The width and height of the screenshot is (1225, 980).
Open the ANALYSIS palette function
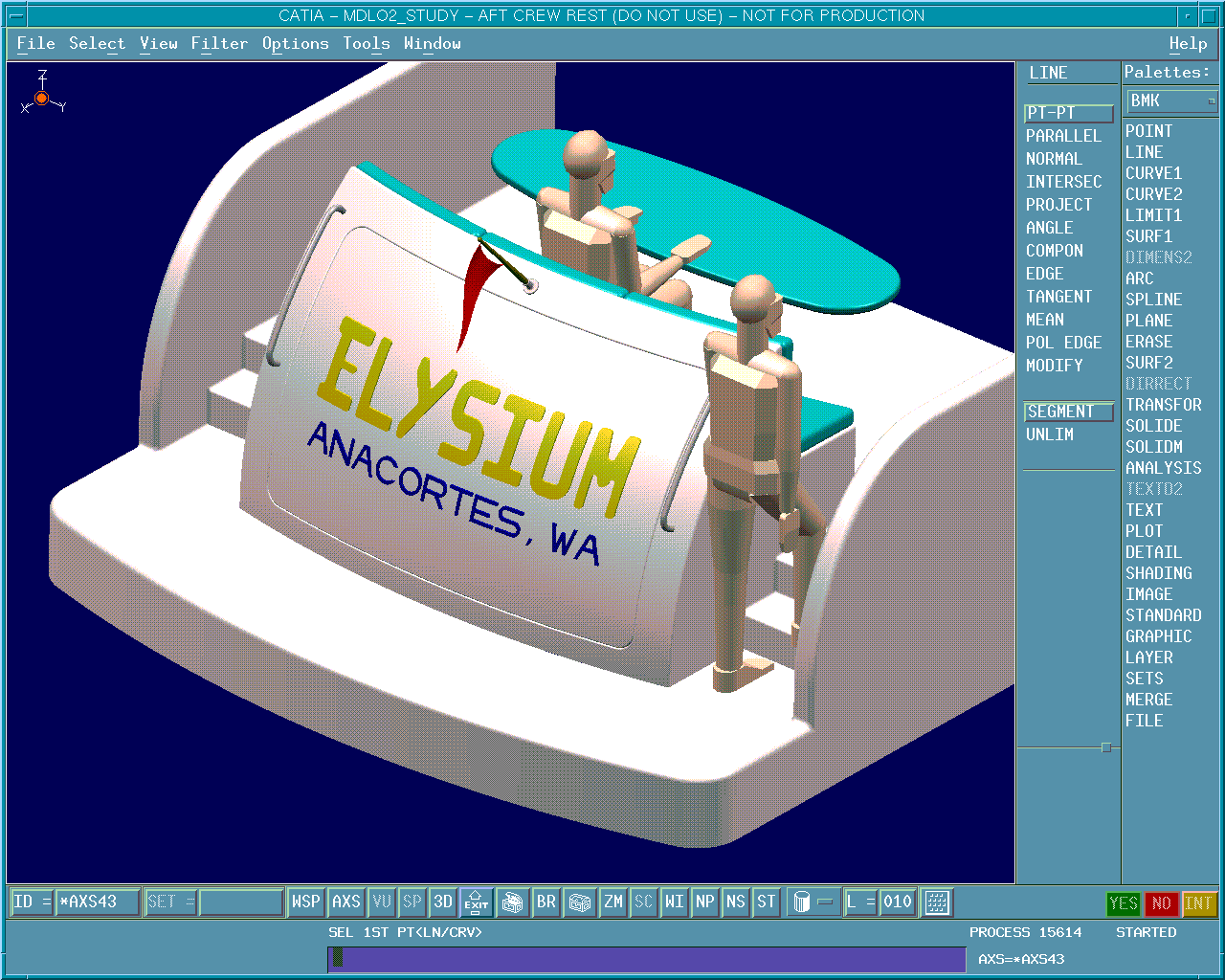(x=1163, y=468)
